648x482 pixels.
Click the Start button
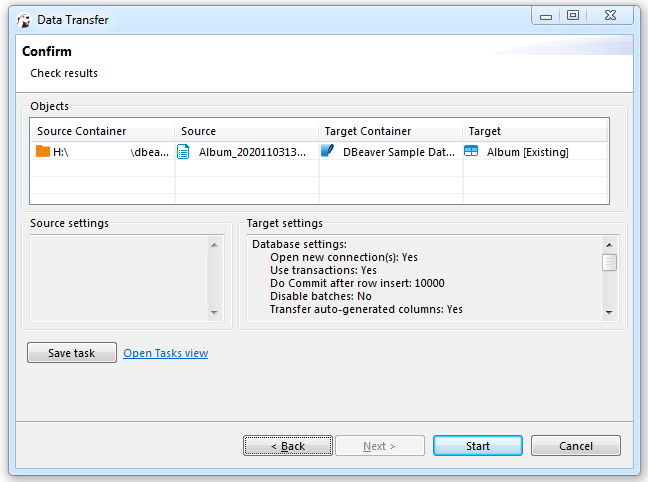[478, 446]
